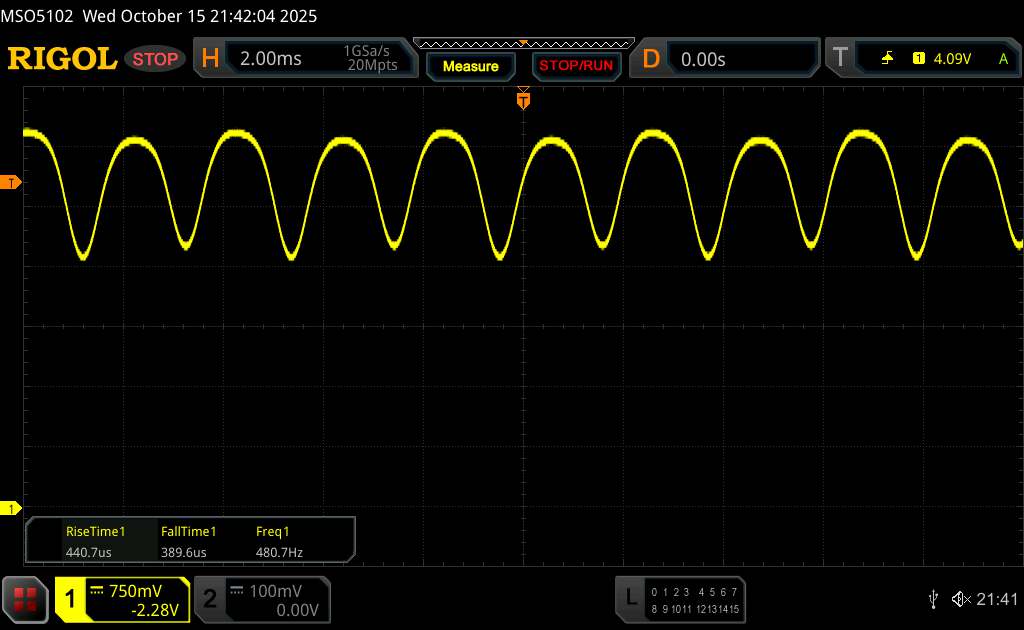Toggle channel 1 with 750mV label
Image resolution: width=1024 pixels, height=630 pixels.
point(122,599)
